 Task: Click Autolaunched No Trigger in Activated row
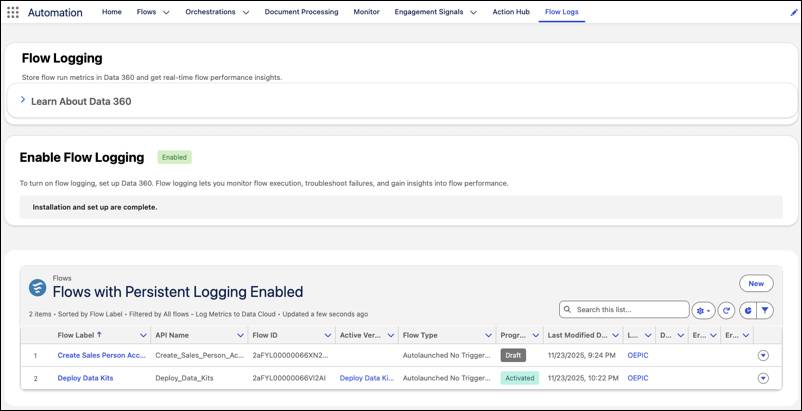447,378
